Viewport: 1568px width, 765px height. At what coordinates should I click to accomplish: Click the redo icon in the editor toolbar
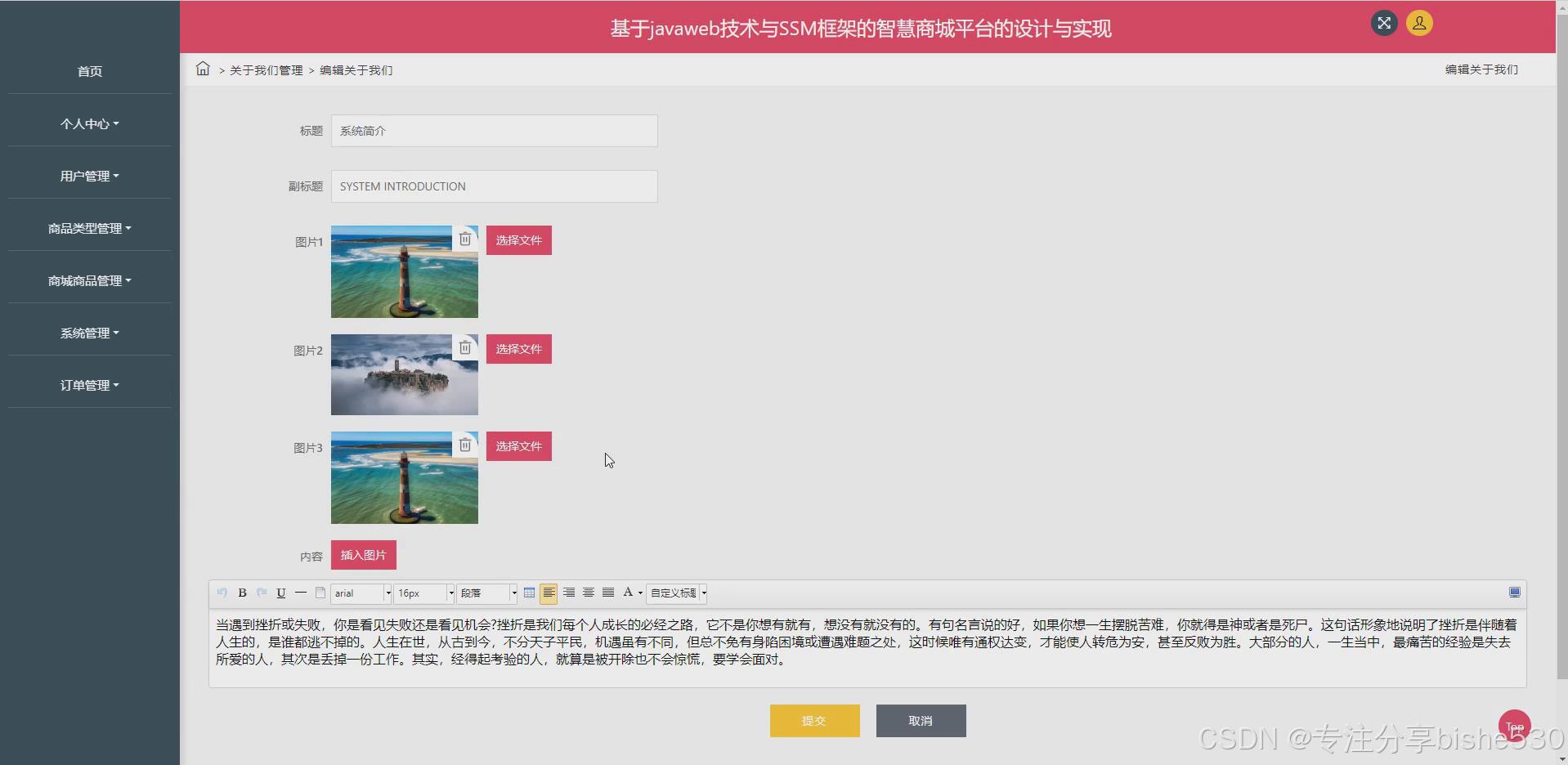(x=262, y=593)
